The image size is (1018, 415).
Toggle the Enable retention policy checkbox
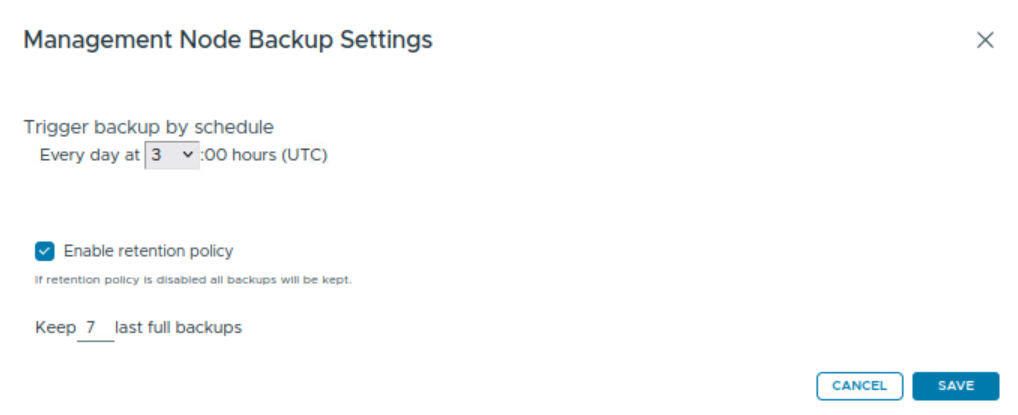click(x=44, y=251)
